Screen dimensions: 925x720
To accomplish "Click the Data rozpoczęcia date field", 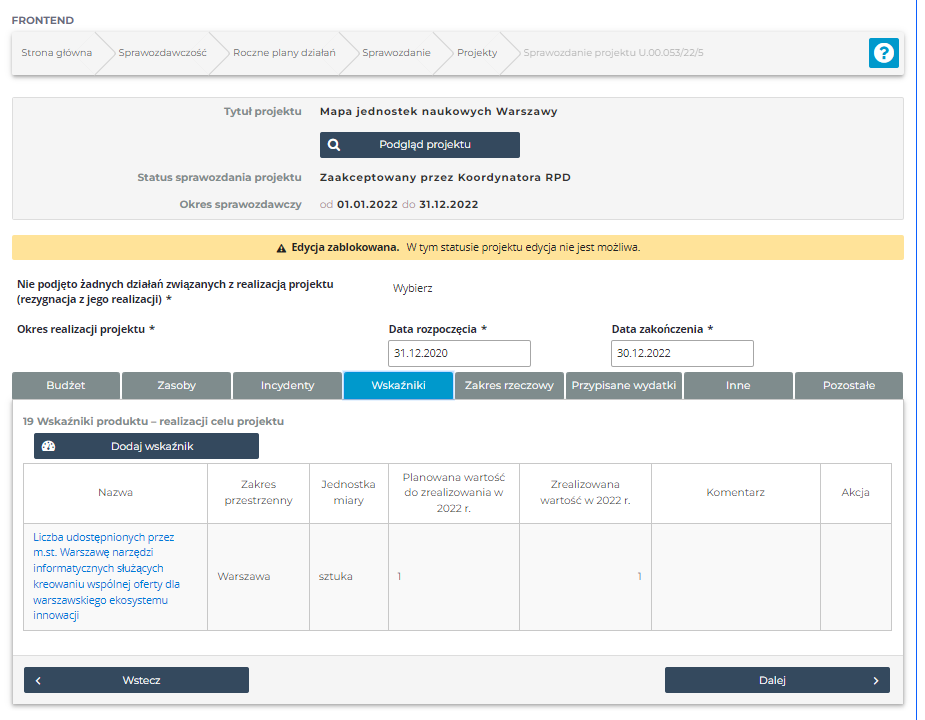I will [459, 354].
